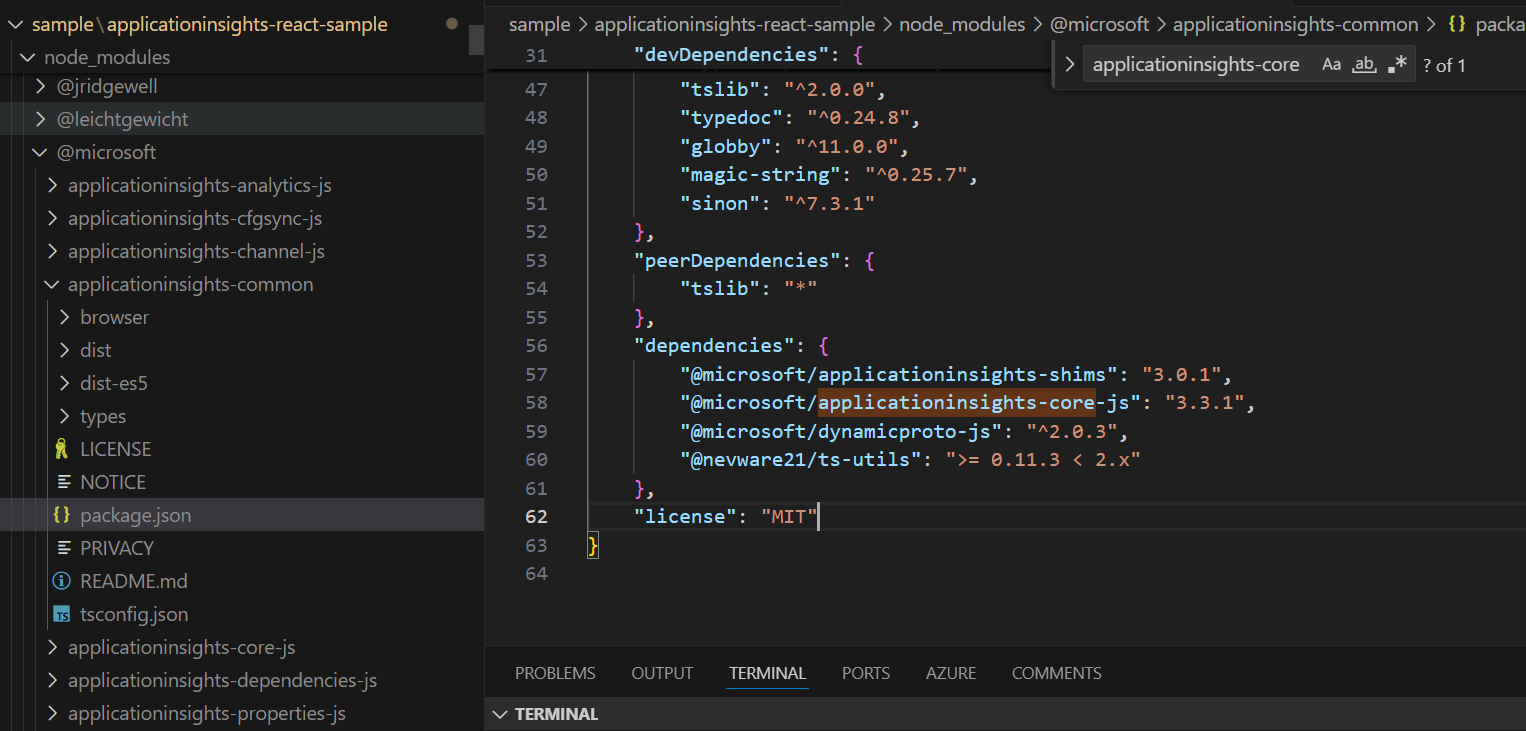Click @microsoft in the breadcrumb
Screen dimensions: 1526x731
pyautogui.click(x=1100, y=24)
